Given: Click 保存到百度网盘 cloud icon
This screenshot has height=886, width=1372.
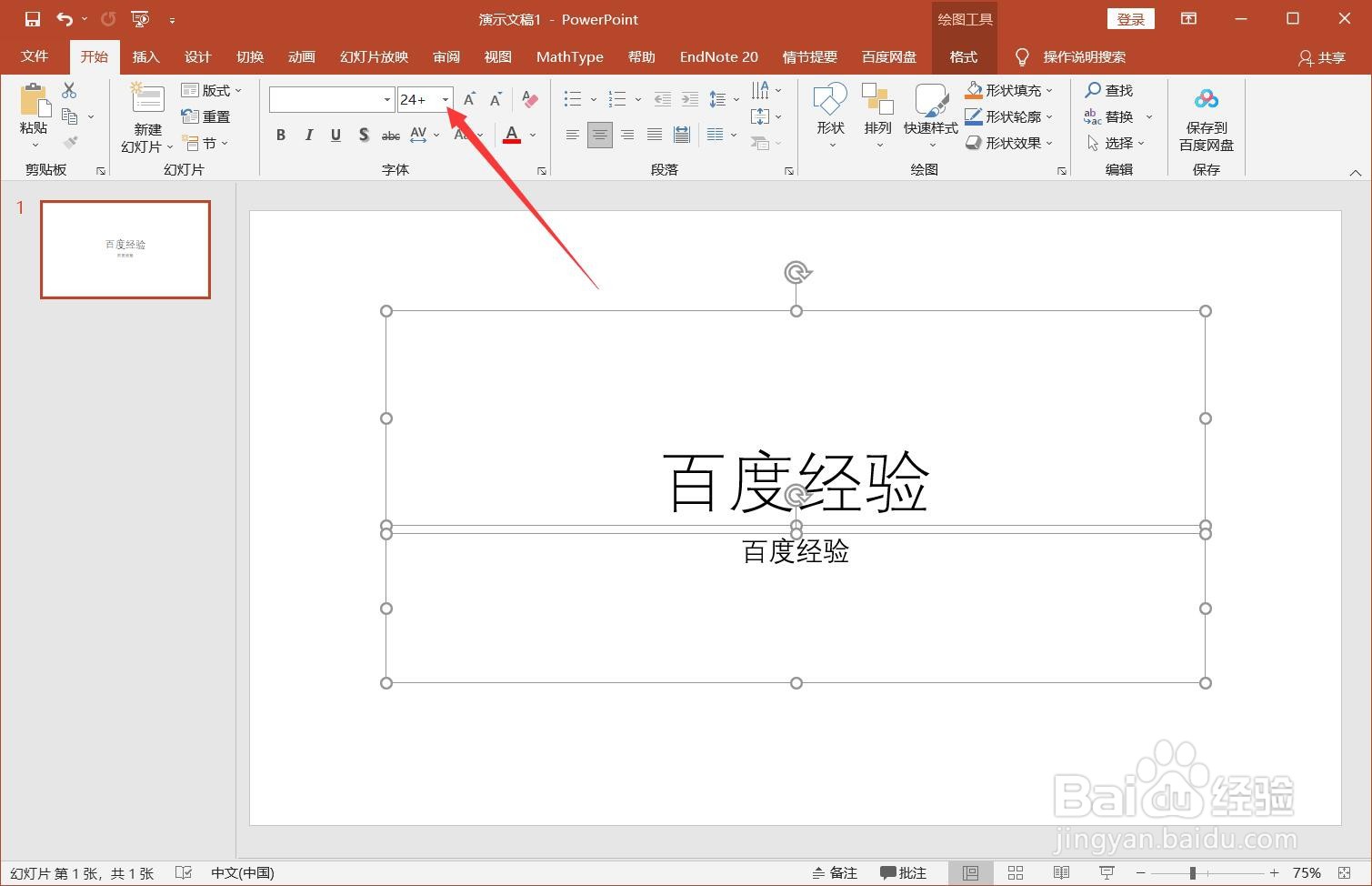Looking at the screenshot, I should (x=1206, y=98).
